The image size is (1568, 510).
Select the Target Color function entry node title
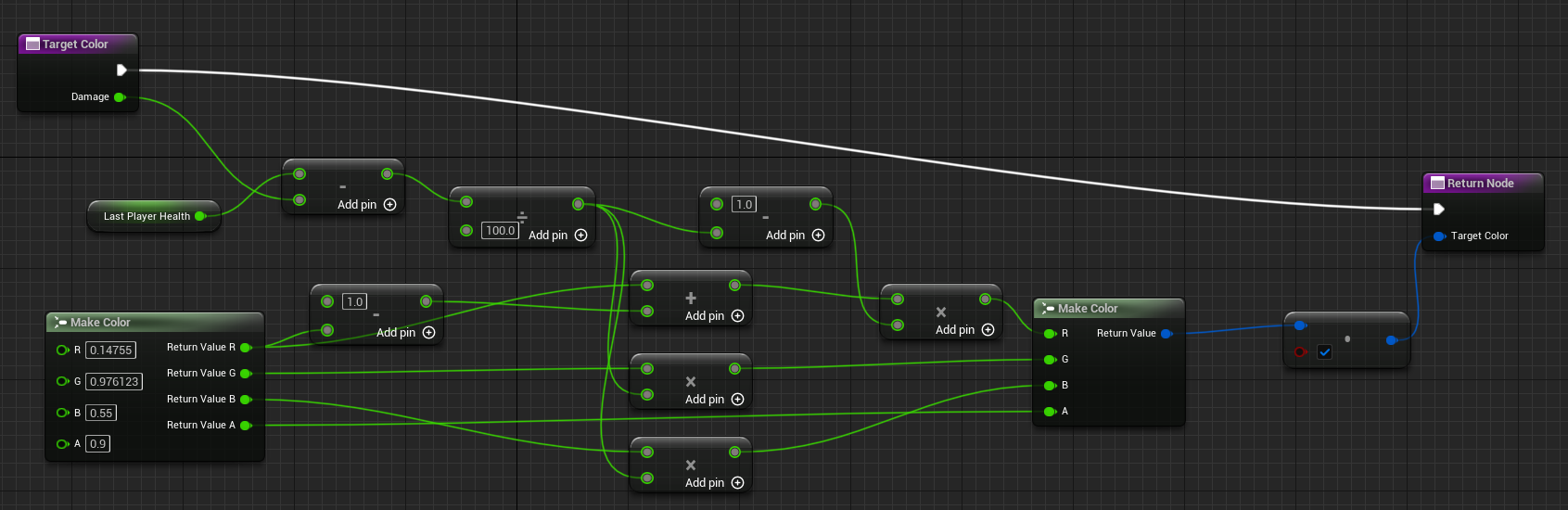[x=75, y=44]
